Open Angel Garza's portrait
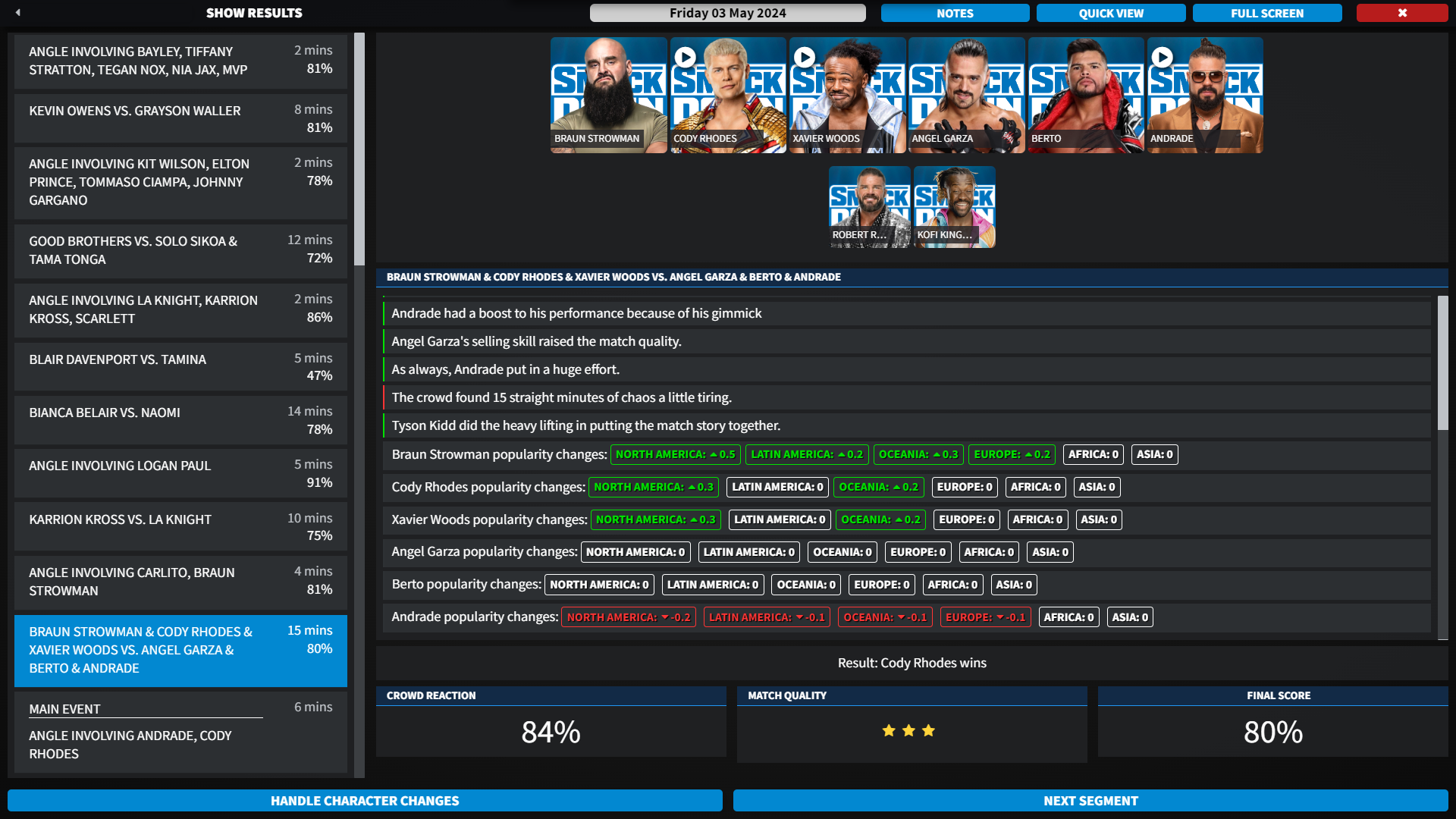1456x819 pixels. point(966,95)
